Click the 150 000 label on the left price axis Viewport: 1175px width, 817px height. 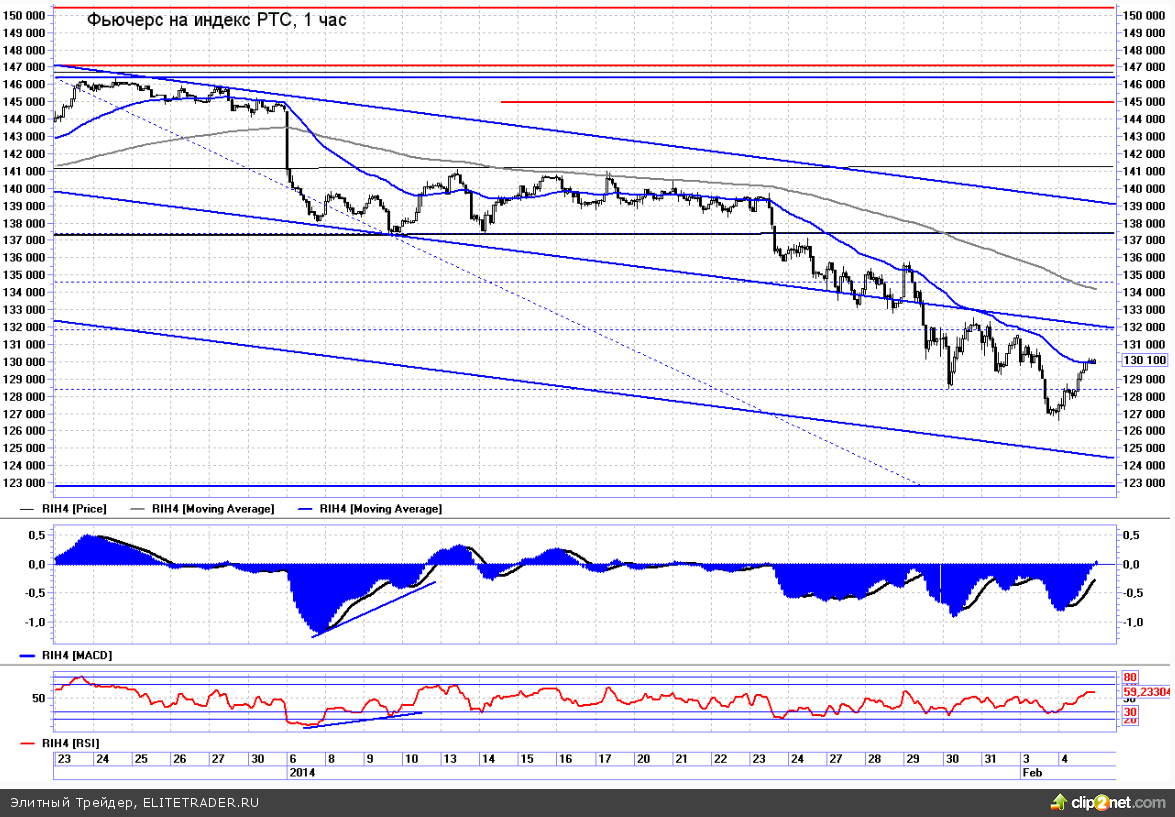(x=26, y=15)
